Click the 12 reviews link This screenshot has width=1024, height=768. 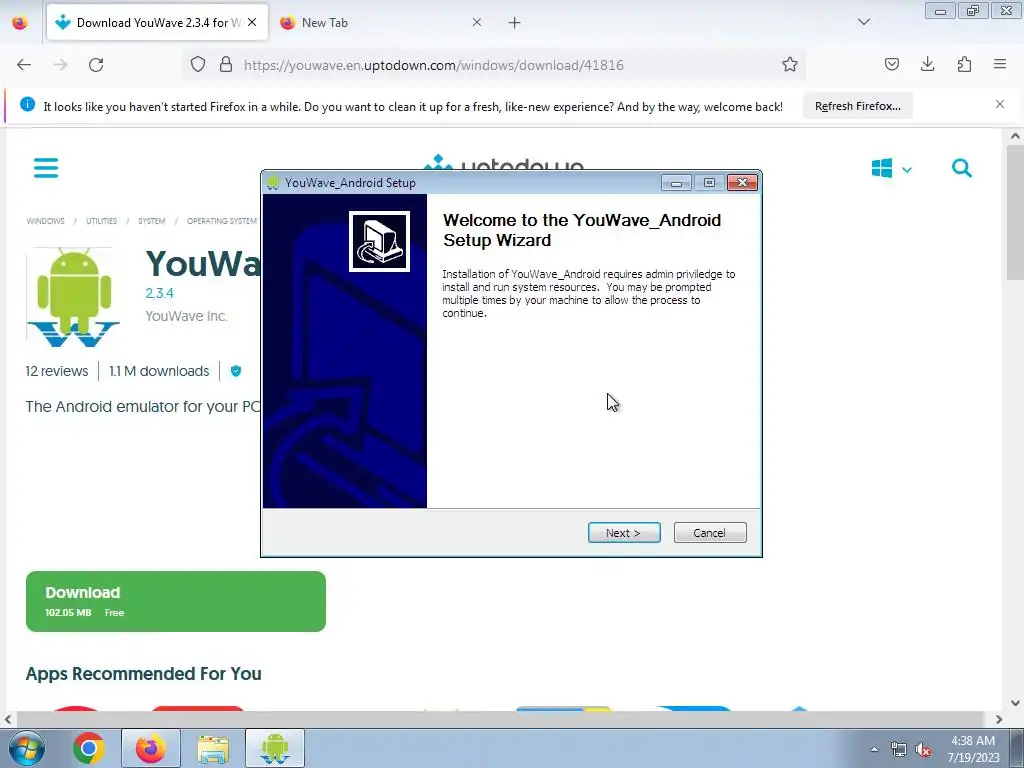coord(57,371)
